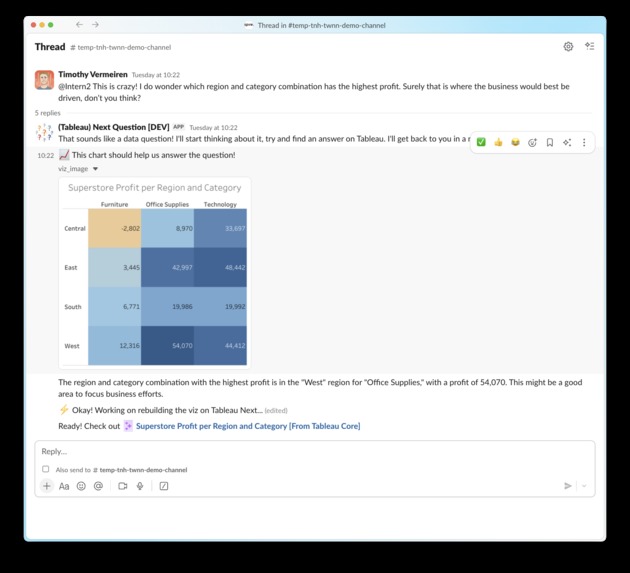
Task: Go back with the left arrow
Action: pos(80,25)
